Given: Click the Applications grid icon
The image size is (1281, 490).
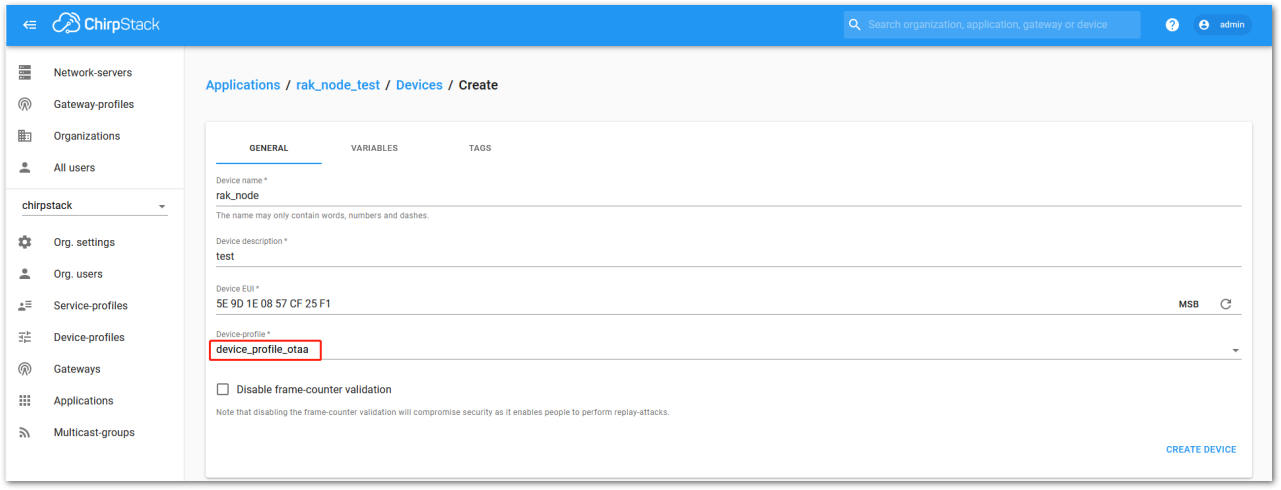Looking at the screenshot, I should pos(25,401).
